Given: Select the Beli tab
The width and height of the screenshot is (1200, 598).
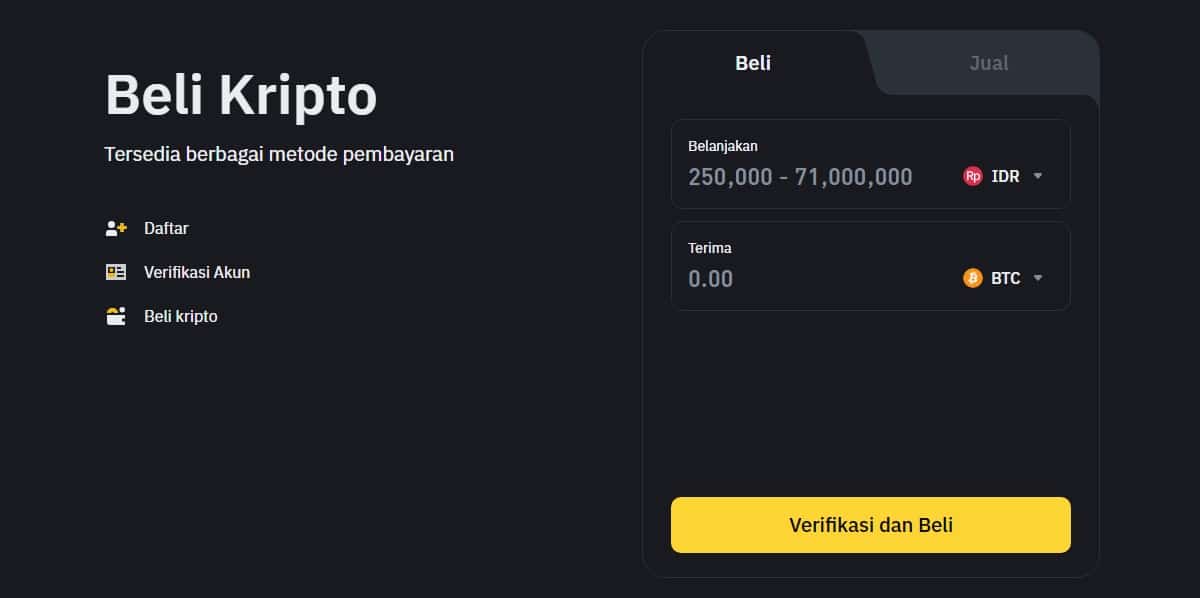Looking at the screenshot, I should tap(752, 62).
